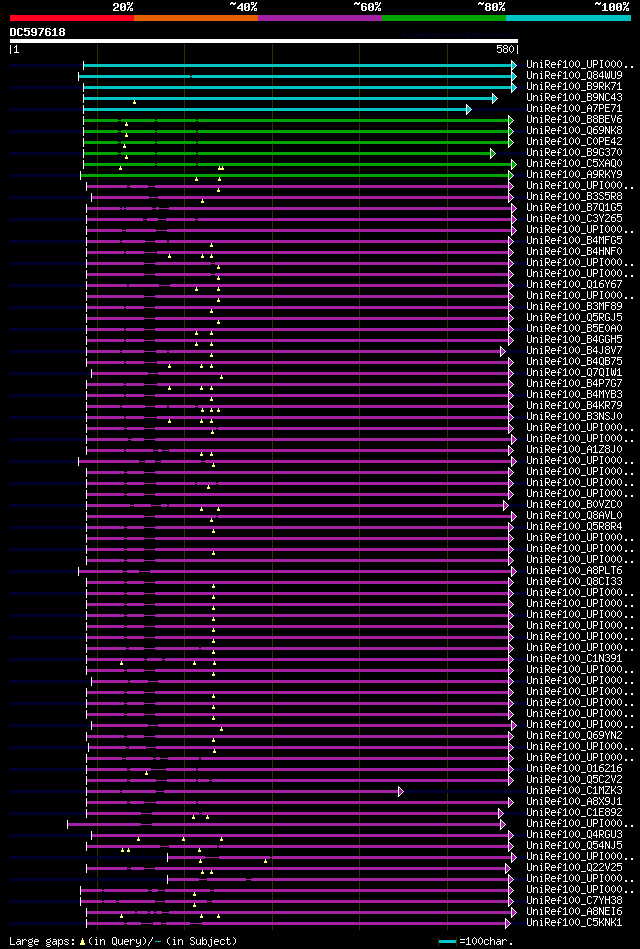Open hit UniRef100_A7PE71
The height and width of the screenshot is (949, 640).
pos(574,108)
